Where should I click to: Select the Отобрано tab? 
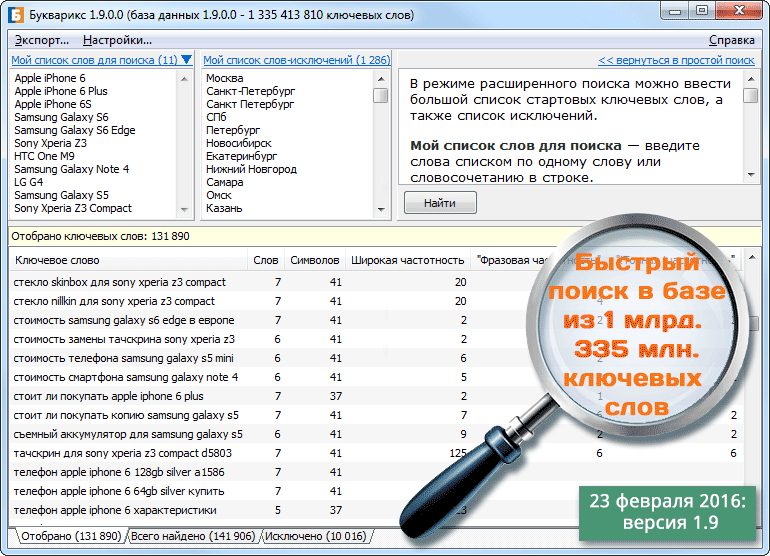(x=68, y=537)
